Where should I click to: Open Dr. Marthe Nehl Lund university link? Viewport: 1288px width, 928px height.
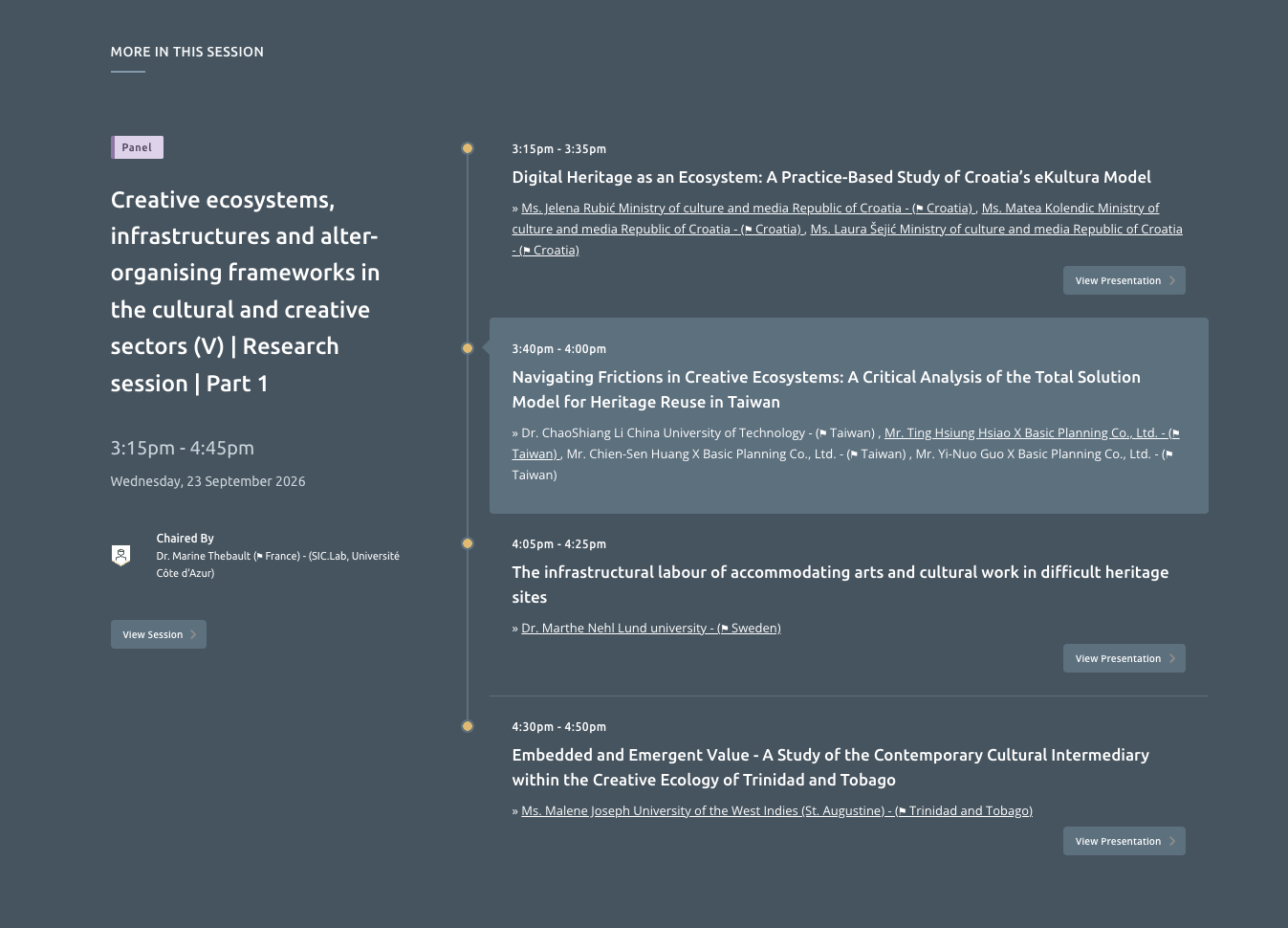(651, 628)
